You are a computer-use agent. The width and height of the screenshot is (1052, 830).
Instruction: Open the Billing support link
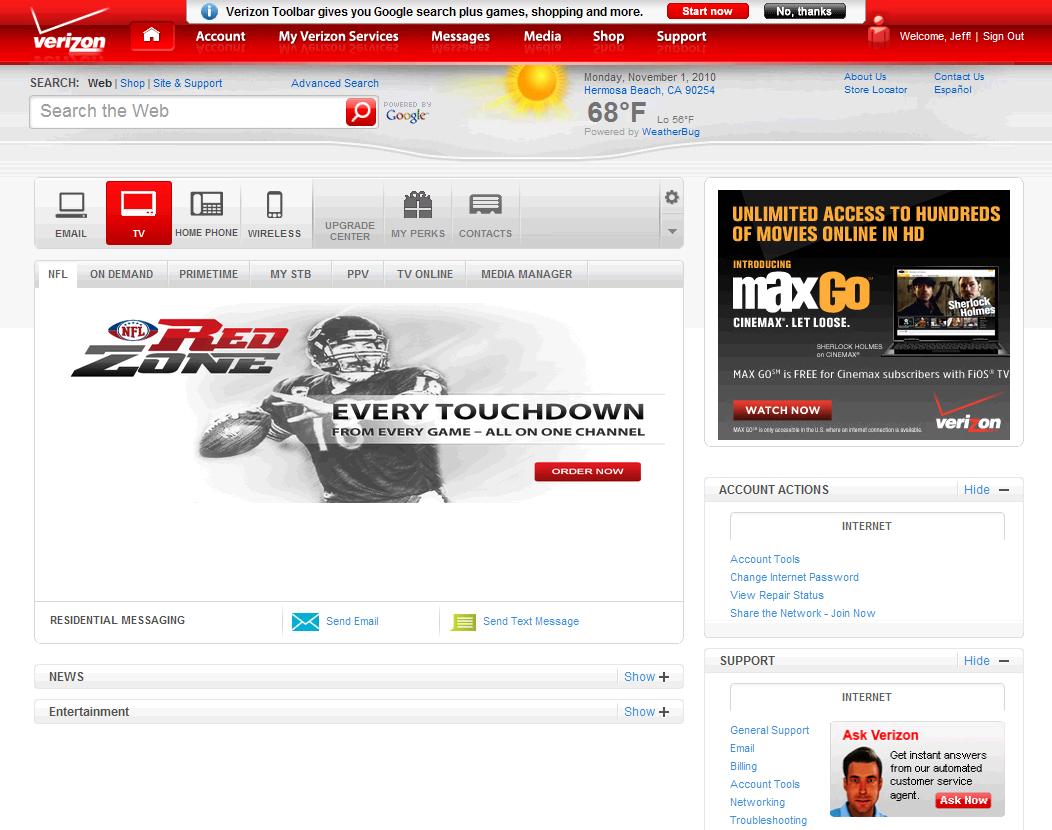click(743, 766)
